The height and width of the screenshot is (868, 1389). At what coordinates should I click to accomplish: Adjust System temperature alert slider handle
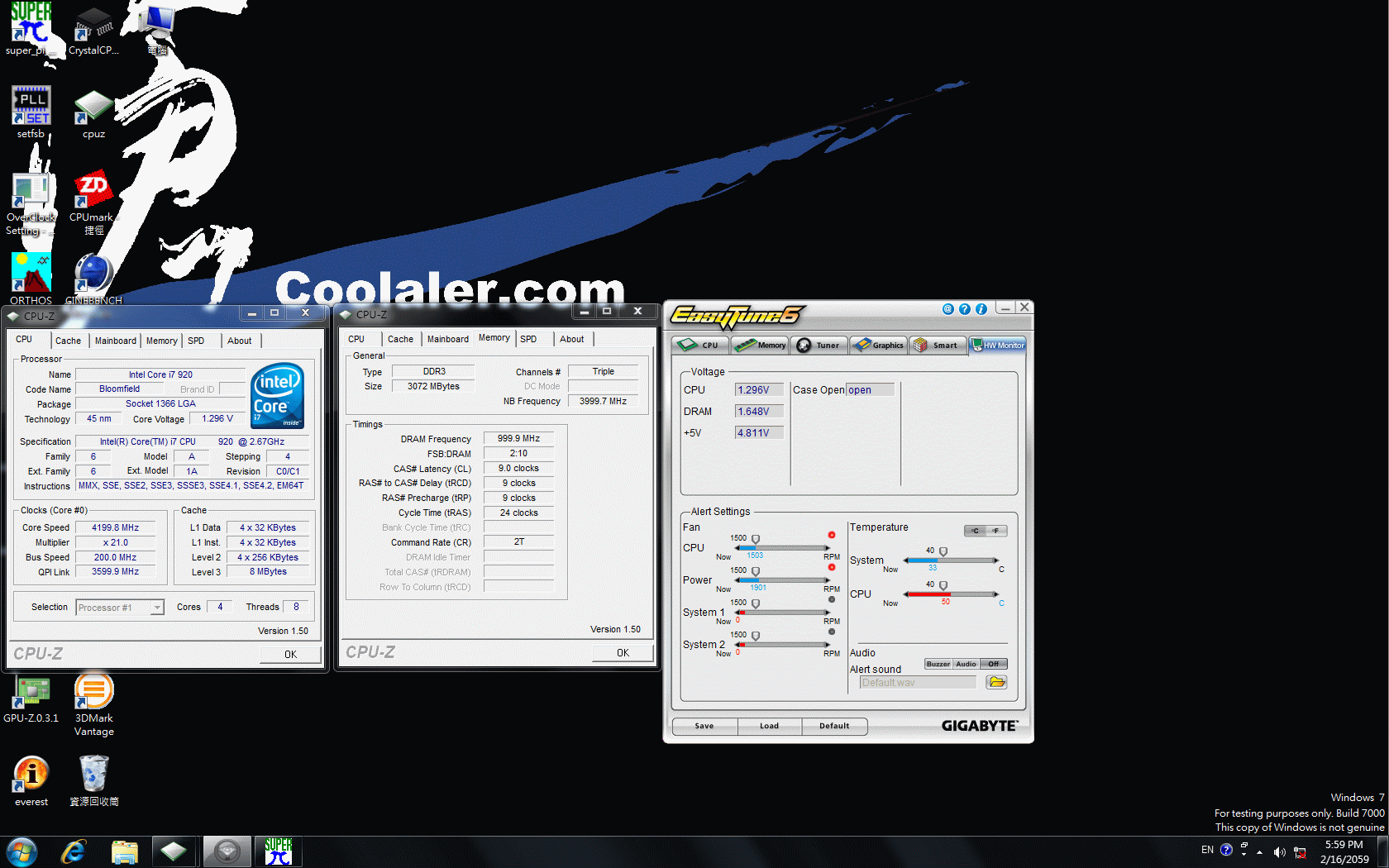pos(943,552)
